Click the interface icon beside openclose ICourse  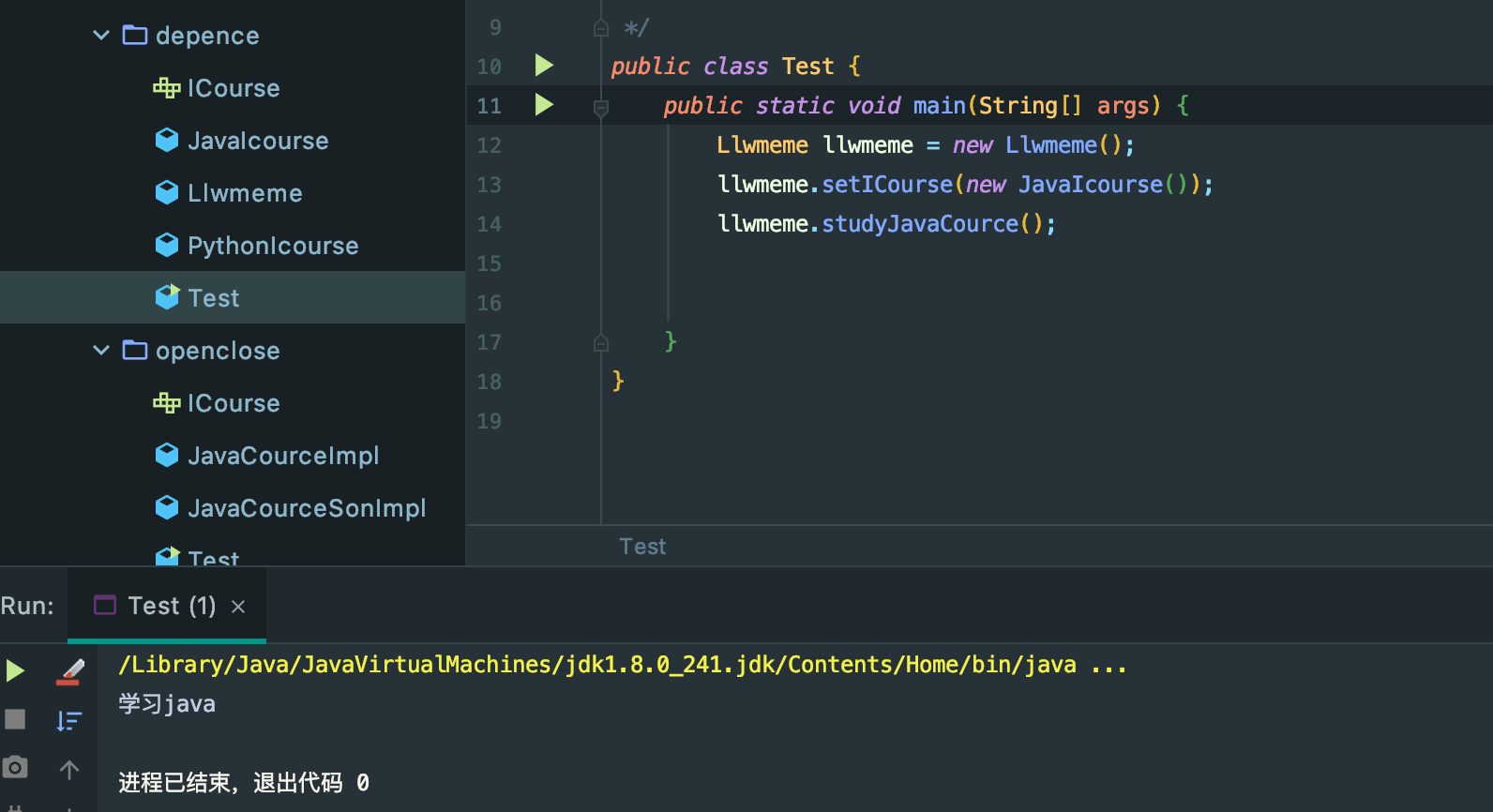click(x=167, y=403)
